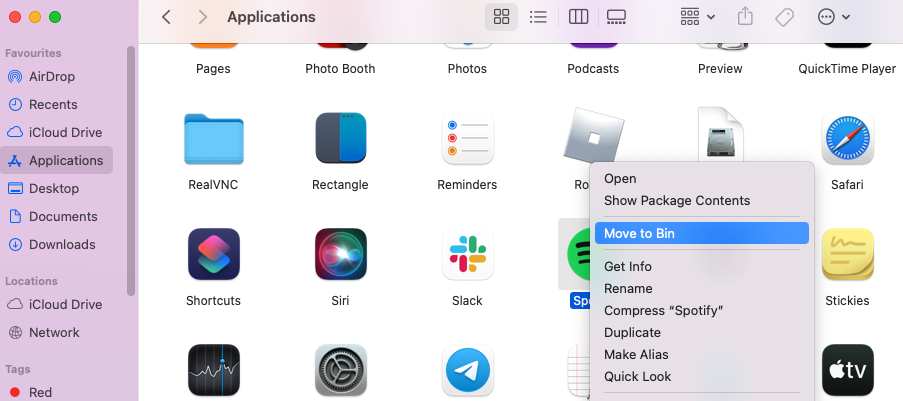Click the Edit Tags icon
The image size is (903, 401).
(x=784, y=17)
